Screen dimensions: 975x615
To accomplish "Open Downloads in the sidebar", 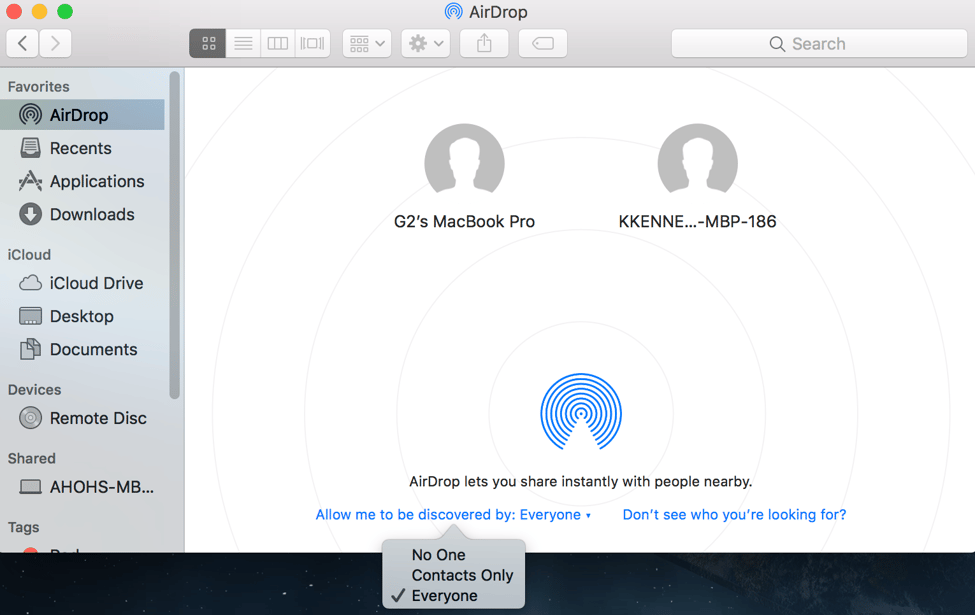I will point(82,214).
